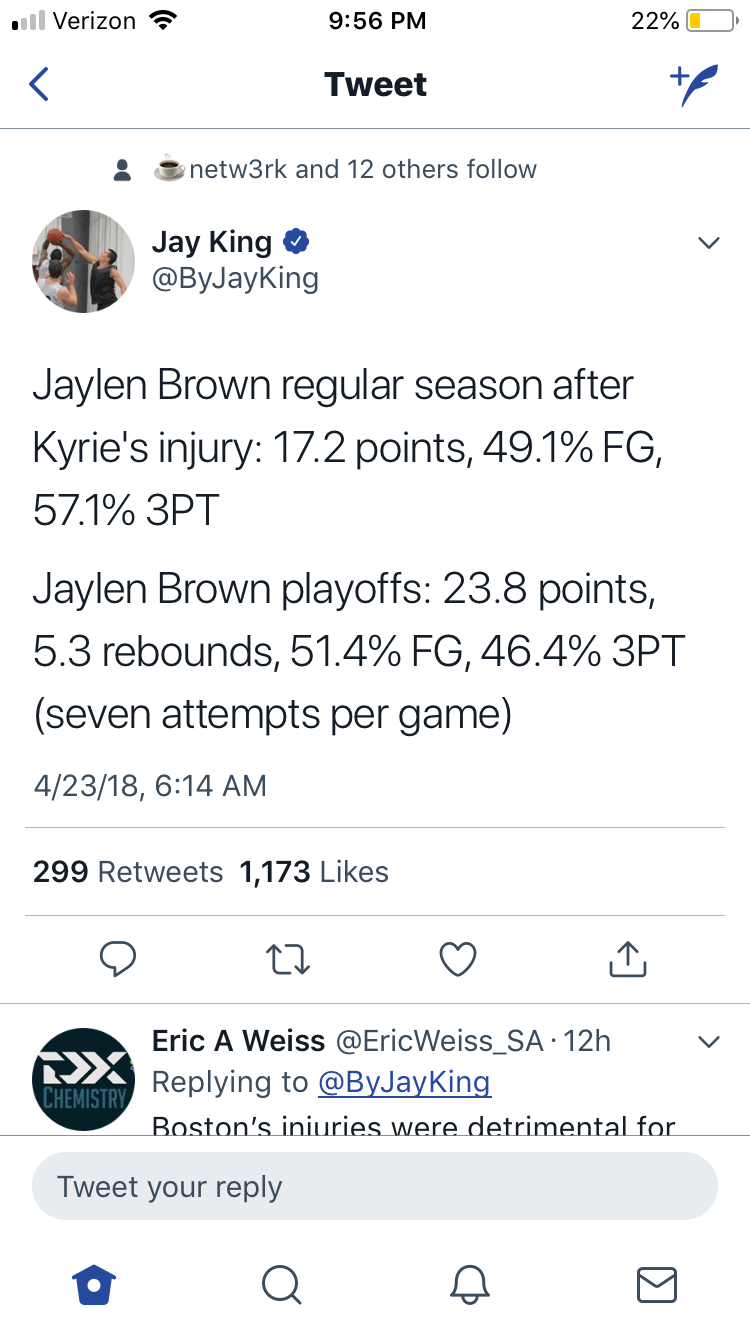Go back using the top-left arrow

coord(39,84)
